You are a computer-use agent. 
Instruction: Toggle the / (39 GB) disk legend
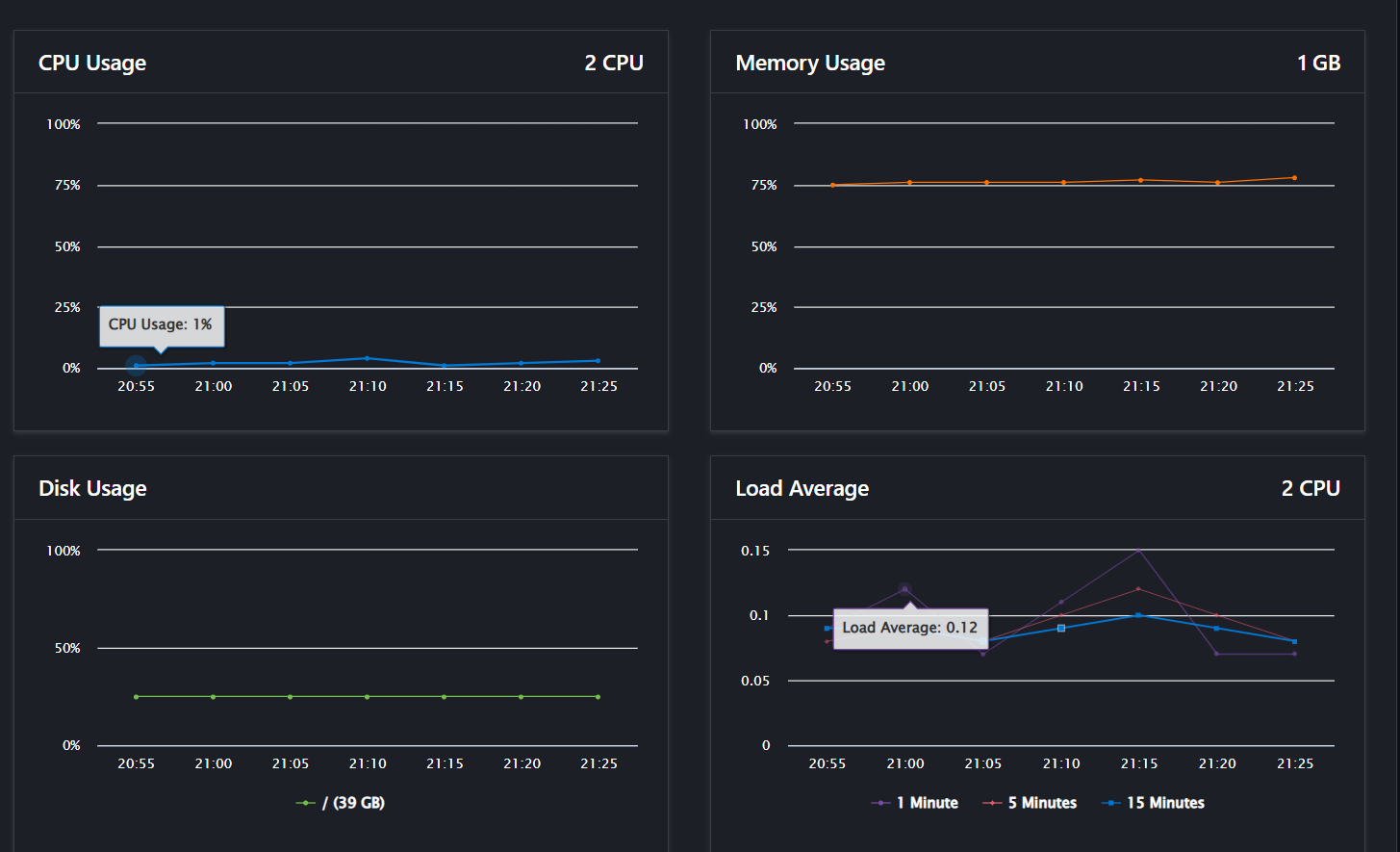pos(341,803)
